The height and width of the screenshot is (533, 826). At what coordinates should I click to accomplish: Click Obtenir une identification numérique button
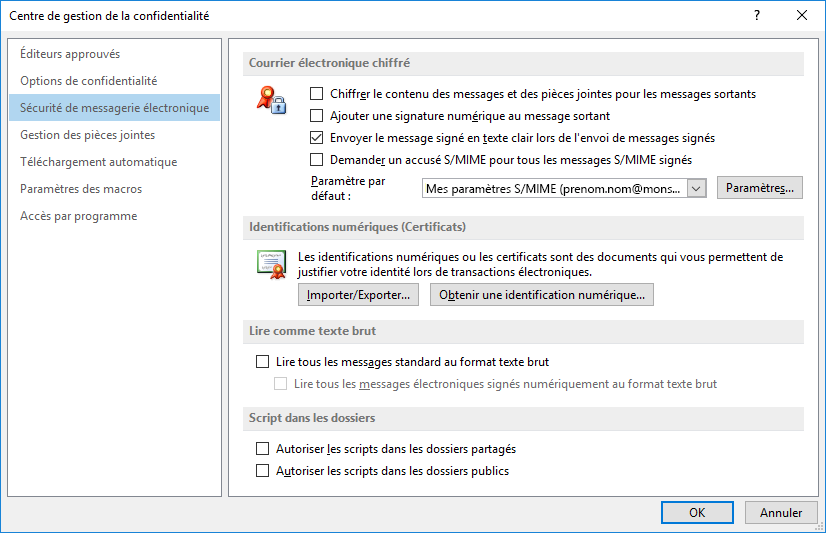pyautogui.click(x=542, y=295)
